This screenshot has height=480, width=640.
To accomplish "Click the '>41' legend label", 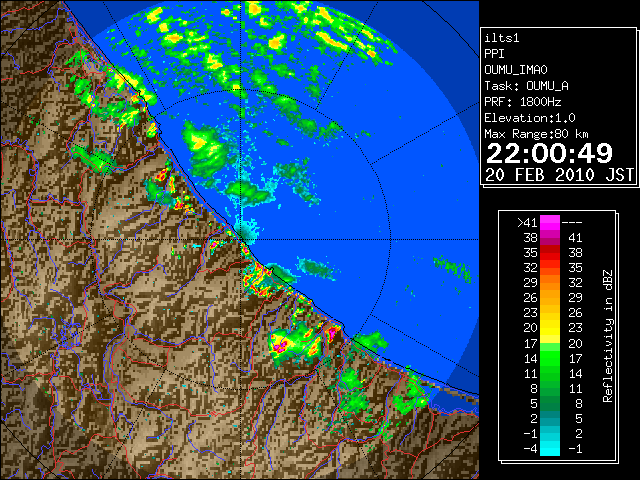I will coord(527,223).
